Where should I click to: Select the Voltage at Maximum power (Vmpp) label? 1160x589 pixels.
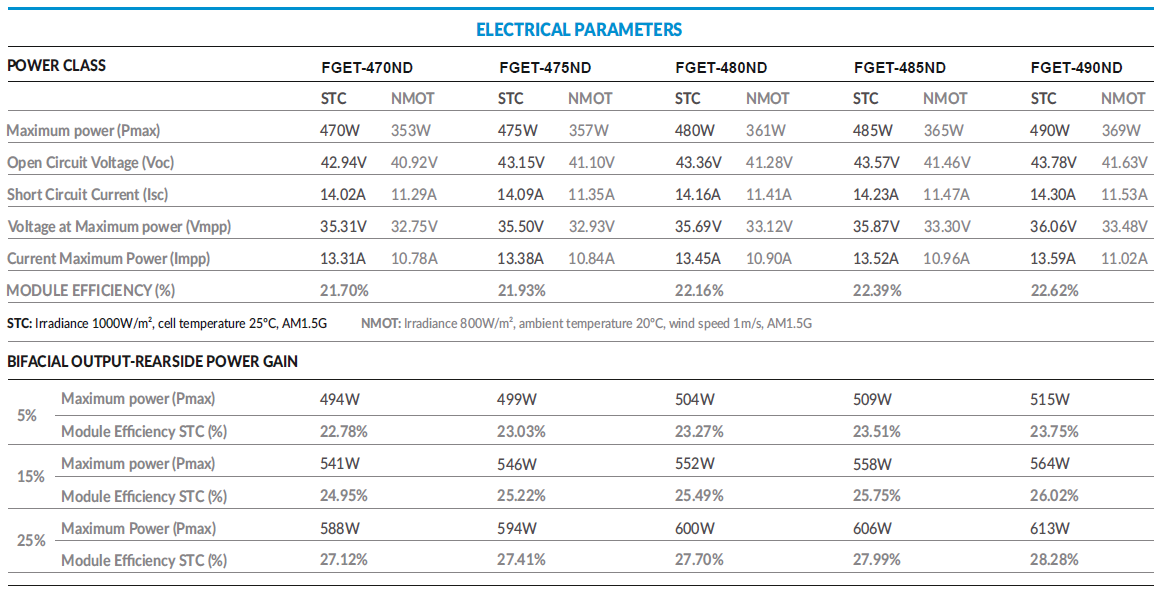pos(119,226)
